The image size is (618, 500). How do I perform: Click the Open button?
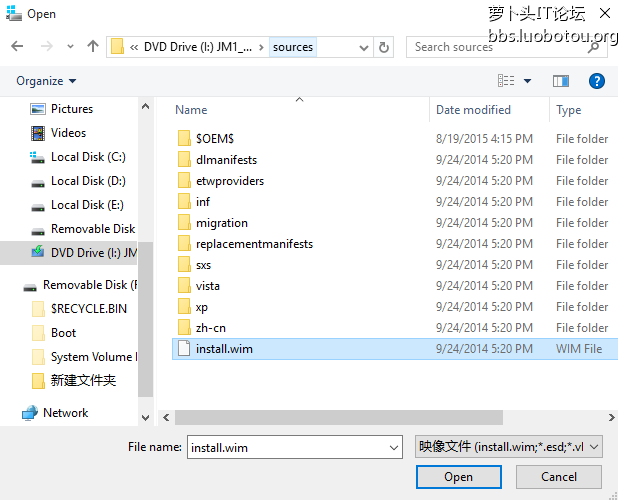click(x=458, y=477)
